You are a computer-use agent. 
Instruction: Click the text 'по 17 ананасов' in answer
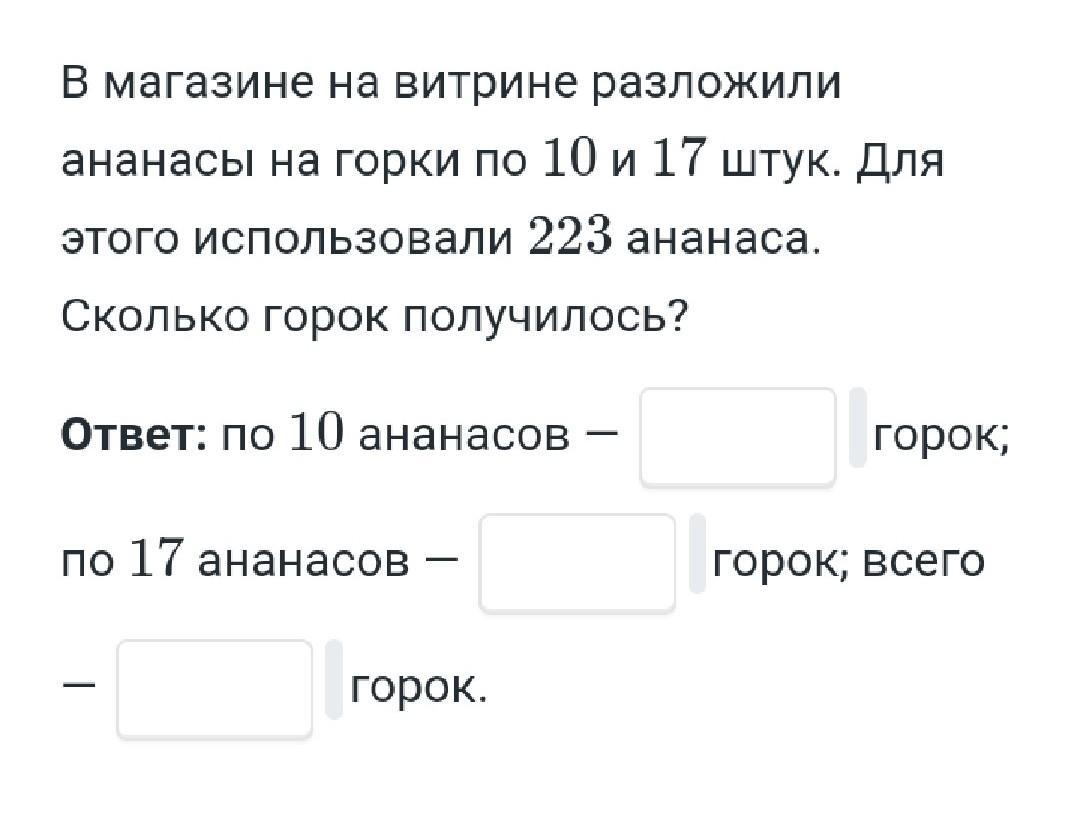click(236, 562)
